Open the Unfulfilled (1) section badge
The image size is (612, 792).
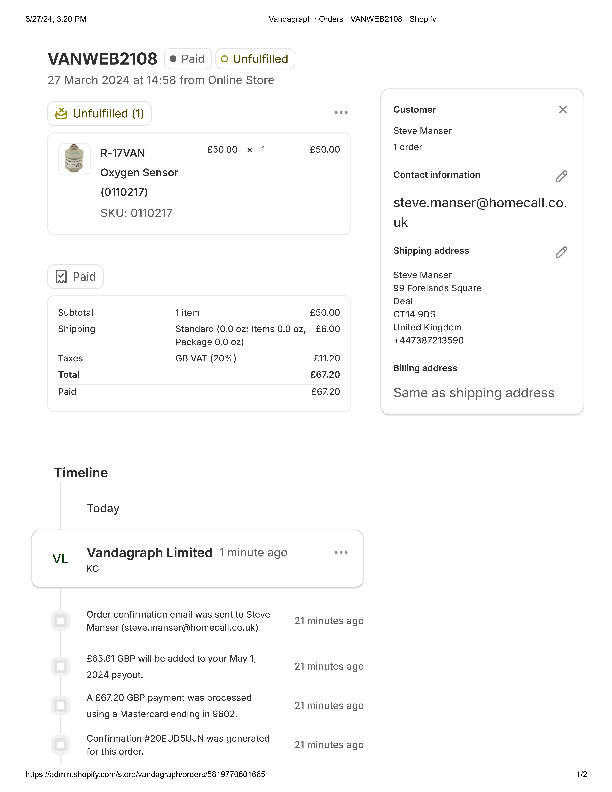99,114
